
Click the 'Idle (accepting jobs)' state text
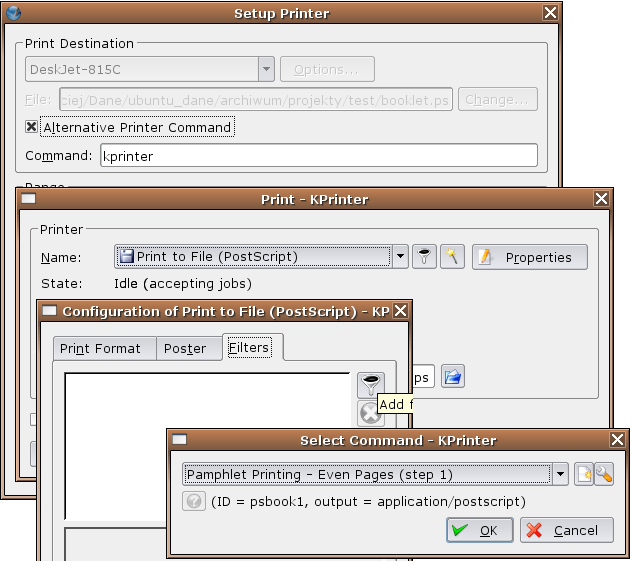[183, 284]
